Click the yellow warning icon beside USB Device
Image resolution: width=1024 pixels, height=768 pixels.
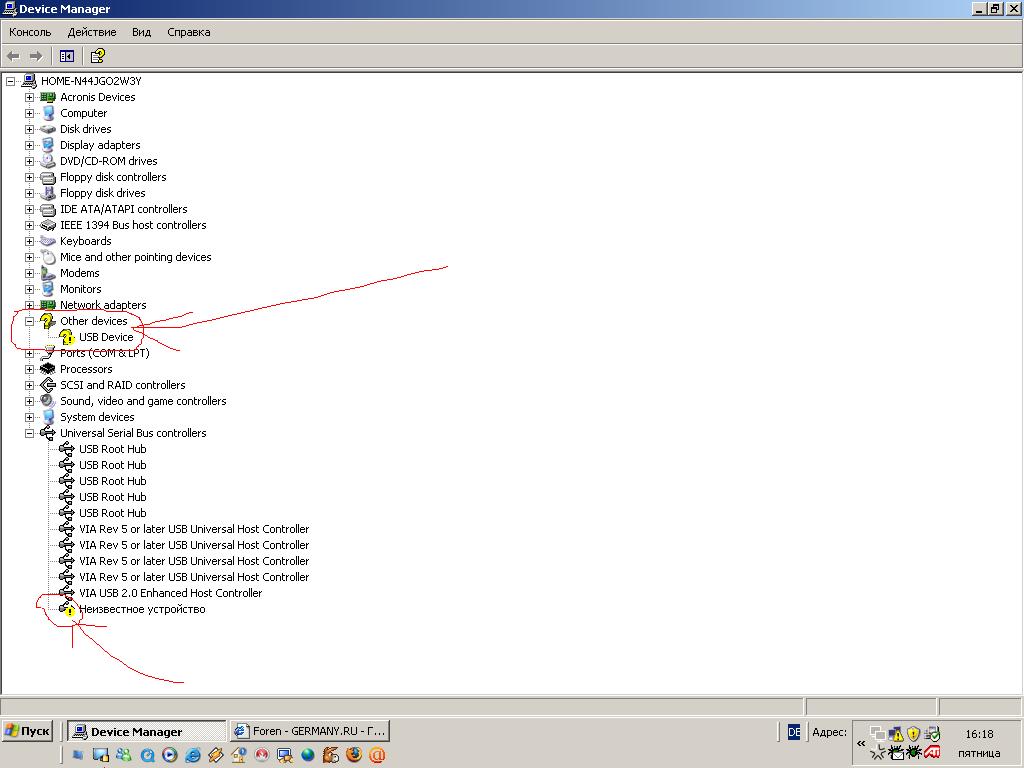67,338
